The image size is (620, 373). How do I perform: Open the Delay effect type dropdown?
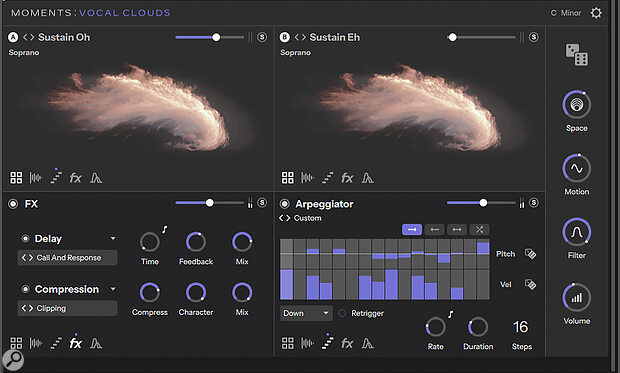click(x=113, y=239)
